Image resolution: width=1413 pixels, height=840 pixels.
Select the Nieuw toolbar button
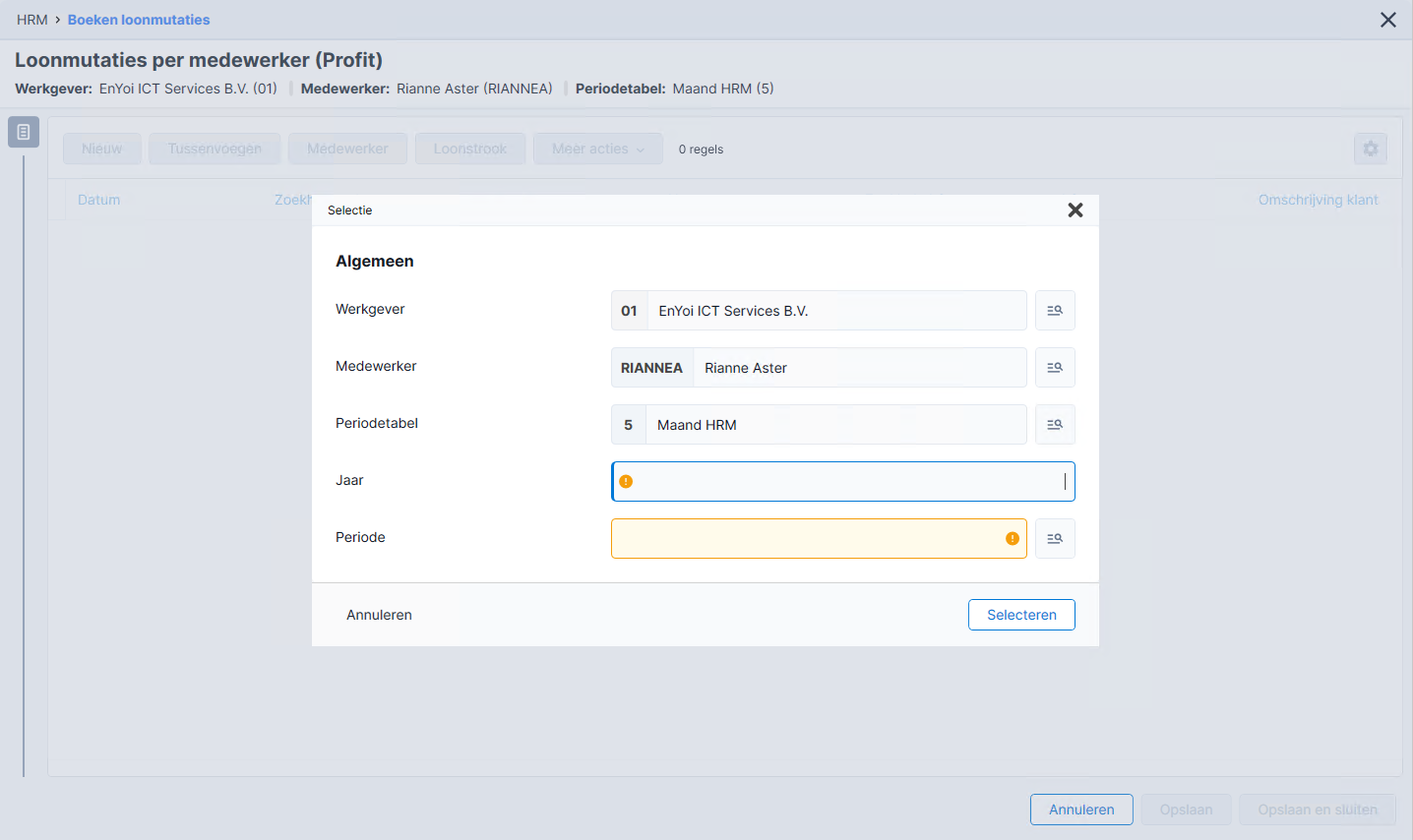[102, 150]
